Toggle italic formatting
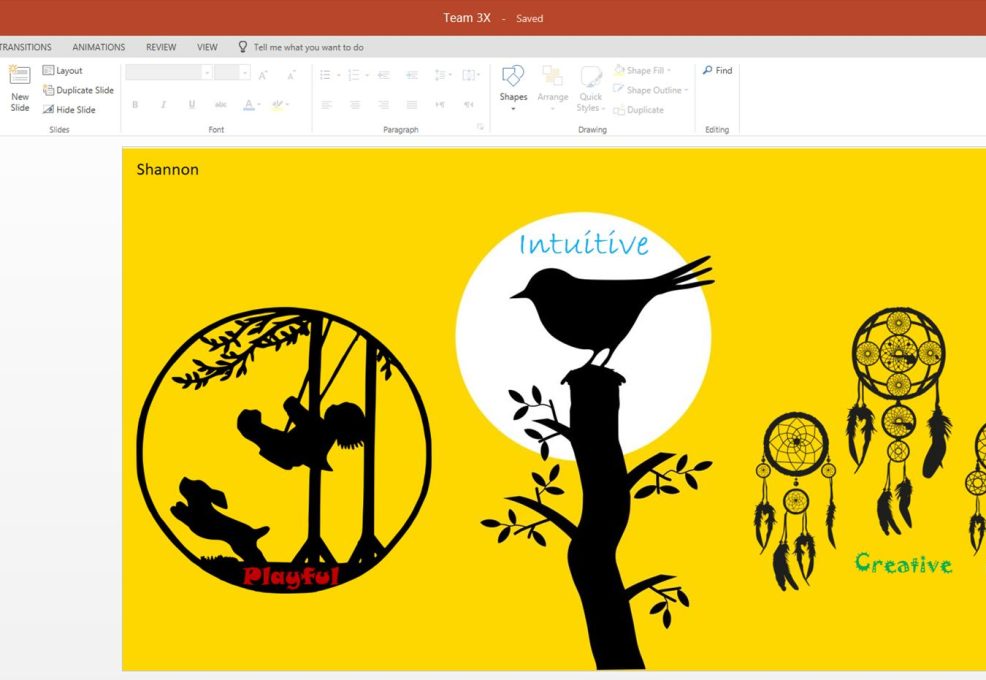The height and width of the screenshot is (680, 986). click(x=163, y=104)
